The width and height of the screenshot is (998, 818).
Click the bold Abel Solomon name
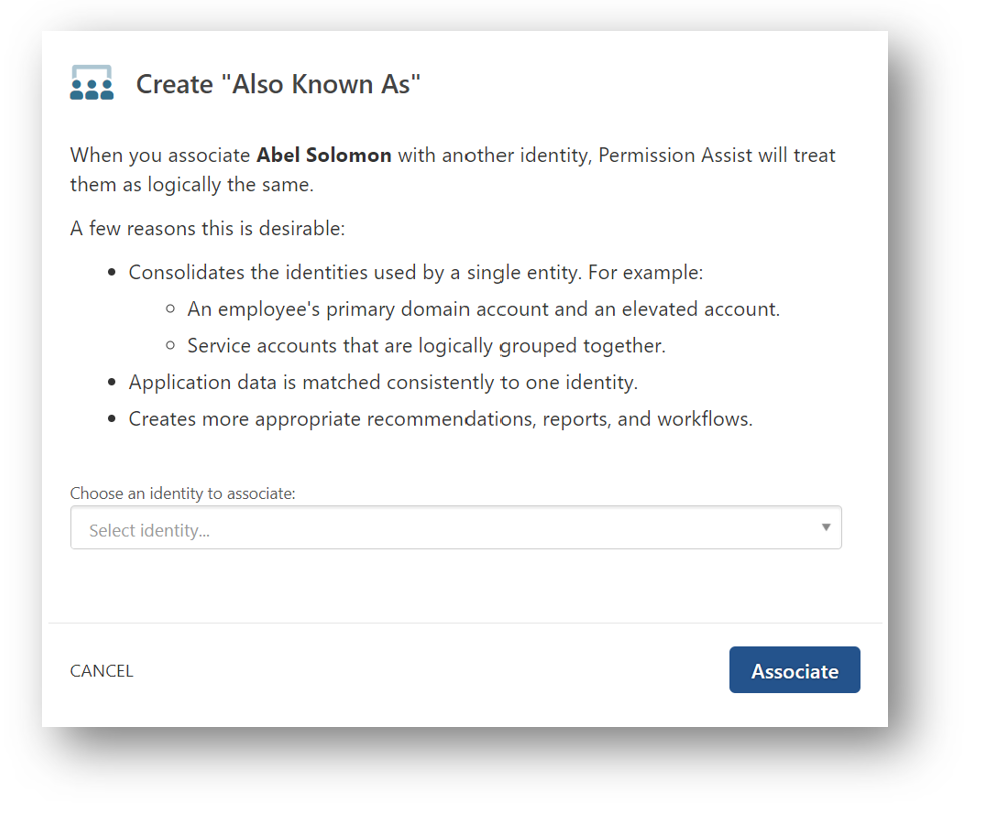coord(324,156)
